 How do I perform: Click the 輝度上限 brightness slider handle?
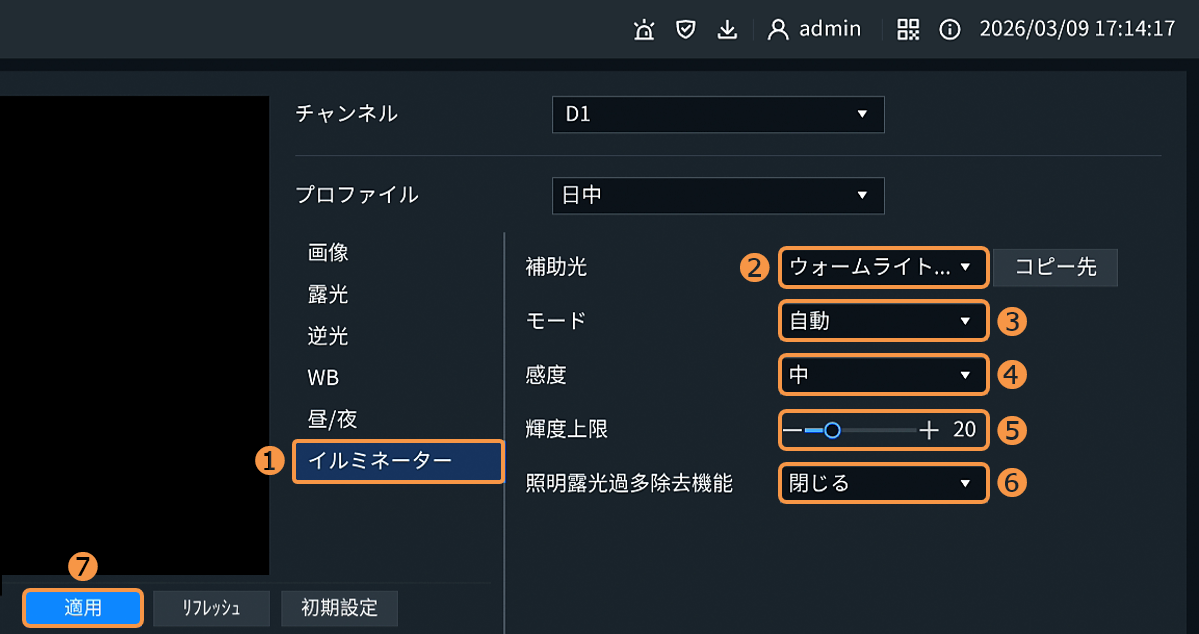click(x=831, y=431)
